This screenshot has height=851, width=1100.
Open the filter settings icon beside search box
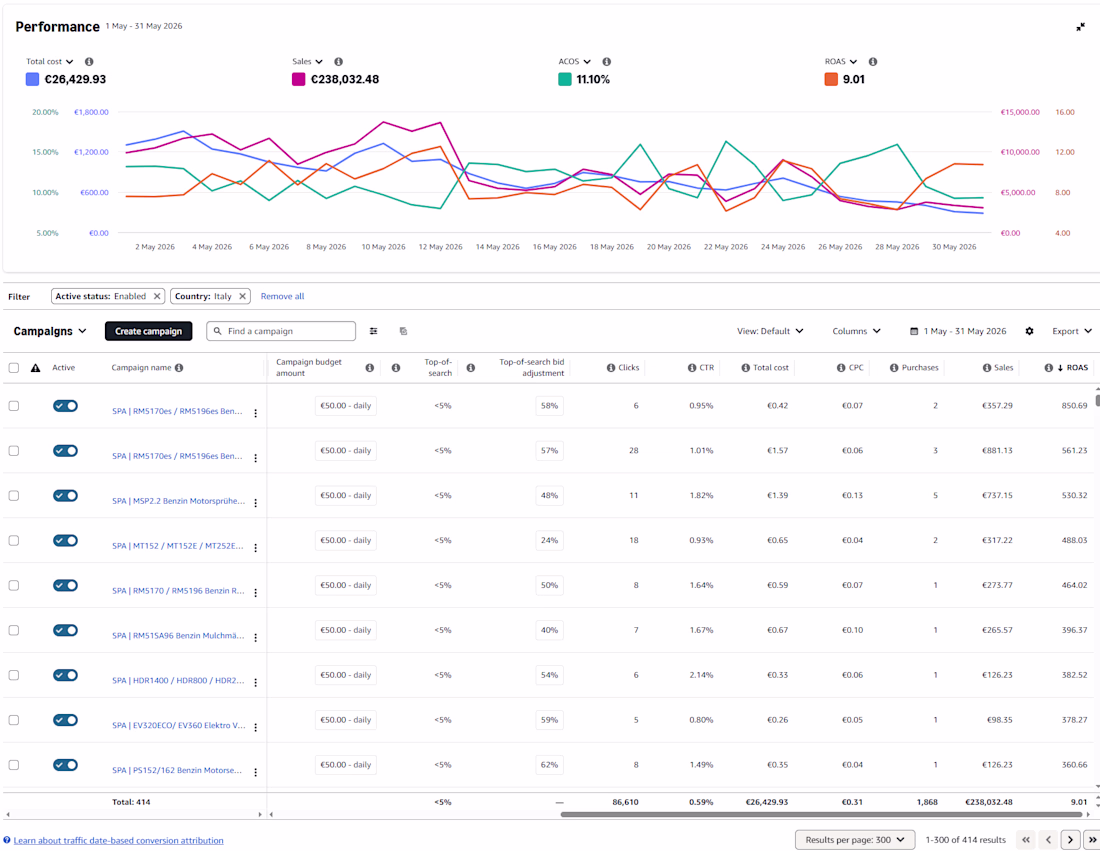[374, 331]
